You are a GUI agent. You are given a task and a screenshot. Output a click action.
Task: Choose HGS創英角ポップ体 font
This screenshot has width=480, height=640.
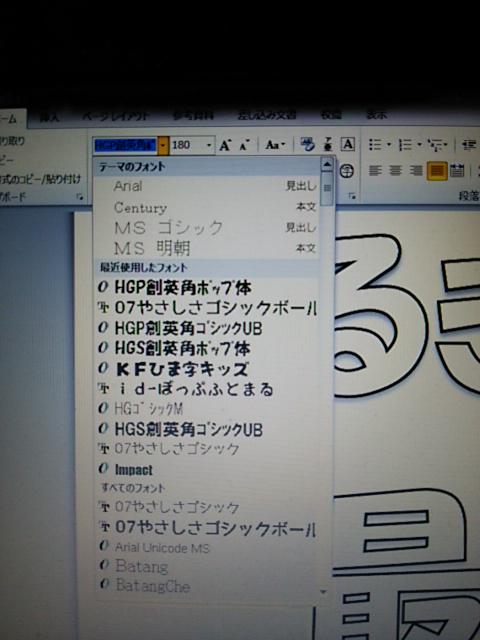206,348
